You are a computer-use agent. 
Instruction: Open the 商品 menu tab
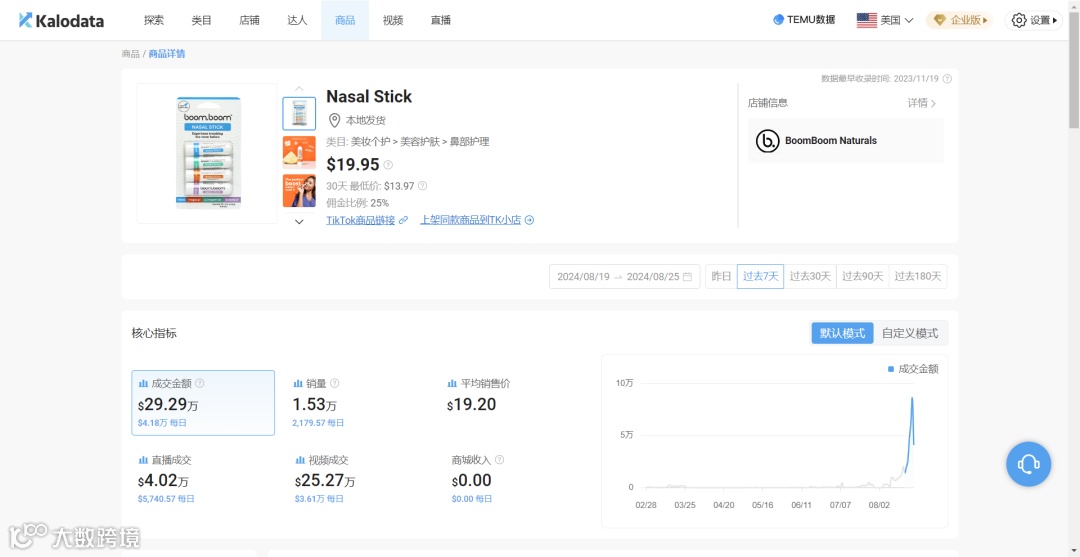click(345, 21)
